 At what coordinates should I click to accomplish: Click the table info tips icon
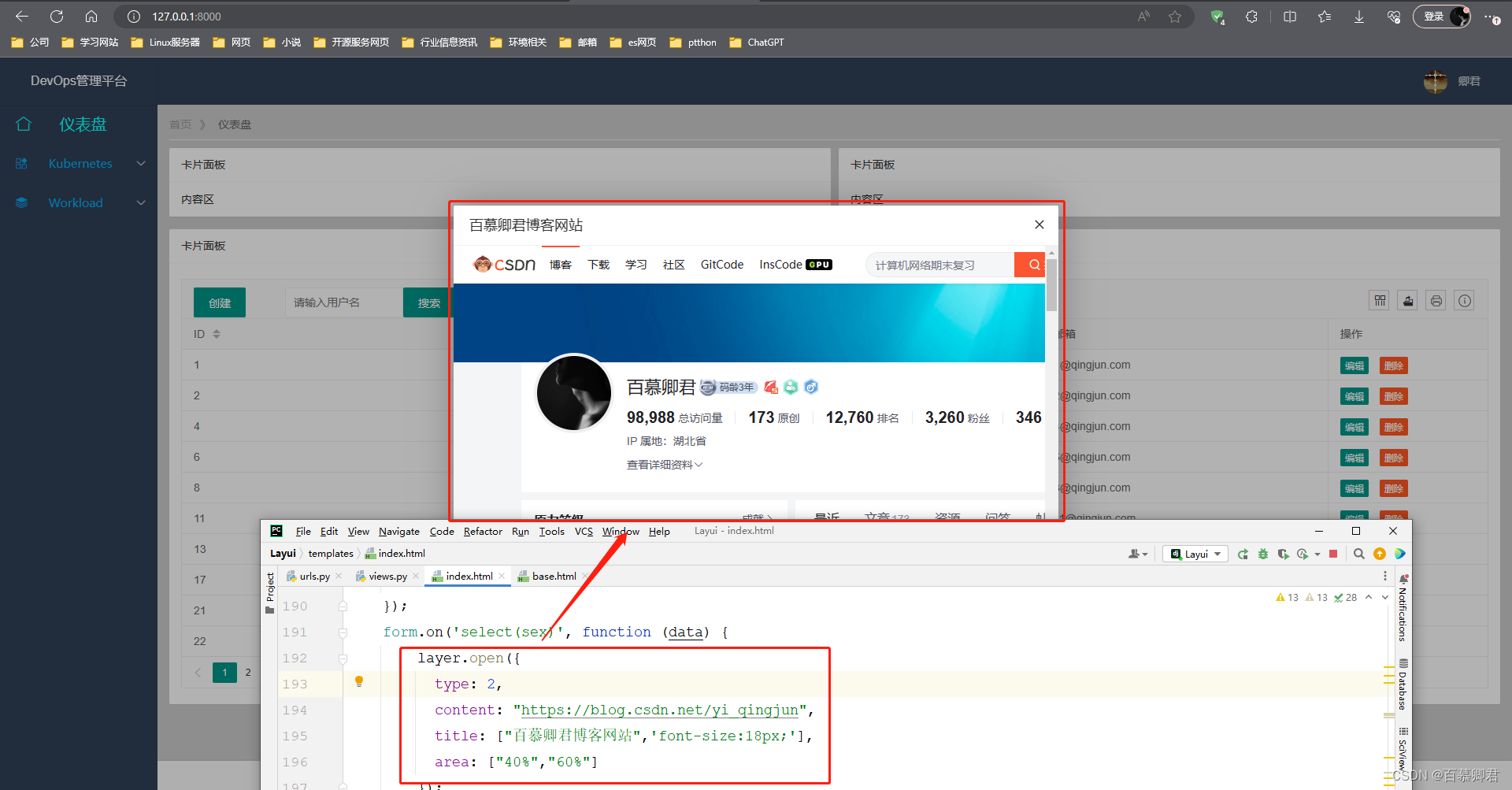click(1465, 301)
